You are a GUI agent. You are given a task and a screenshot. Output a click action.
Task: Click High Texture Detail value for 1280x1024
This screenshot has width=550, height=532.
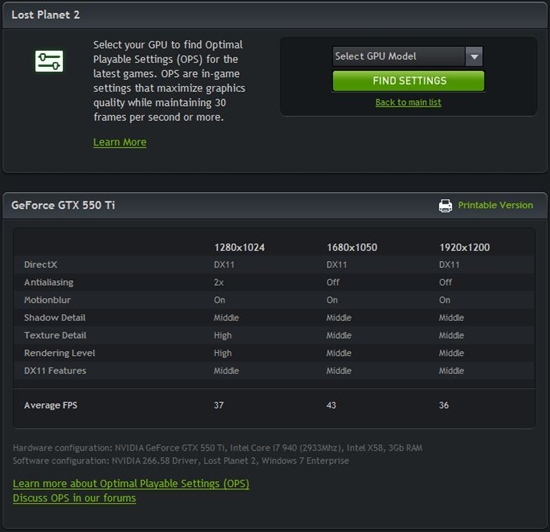(x=223, y=336)
